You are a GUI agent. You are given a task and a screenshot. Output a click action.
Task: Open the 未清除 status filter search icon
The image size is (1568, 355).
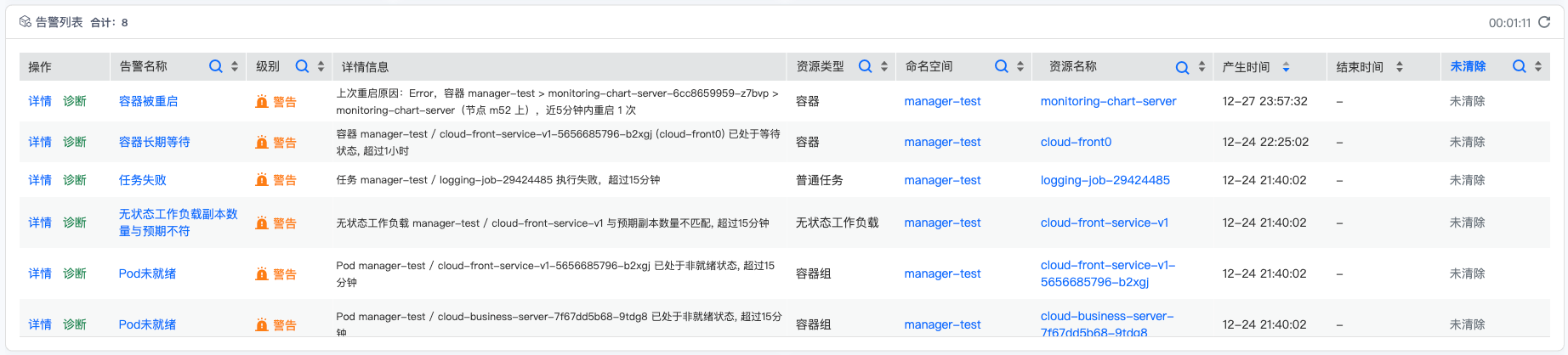pyautogui.click(x=1520, y=66)
